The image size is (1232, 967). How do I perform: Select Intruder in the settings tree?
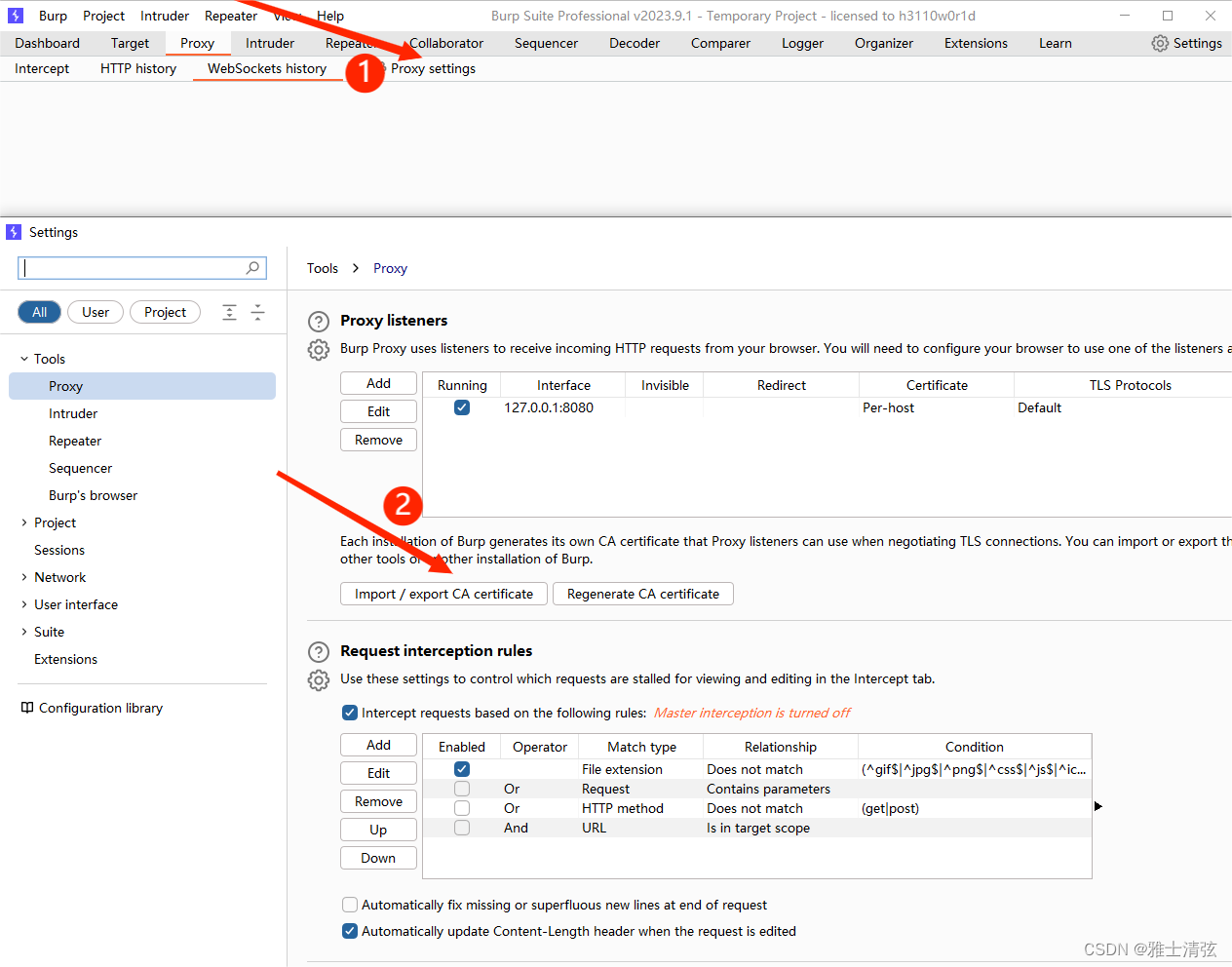point(73,413)
